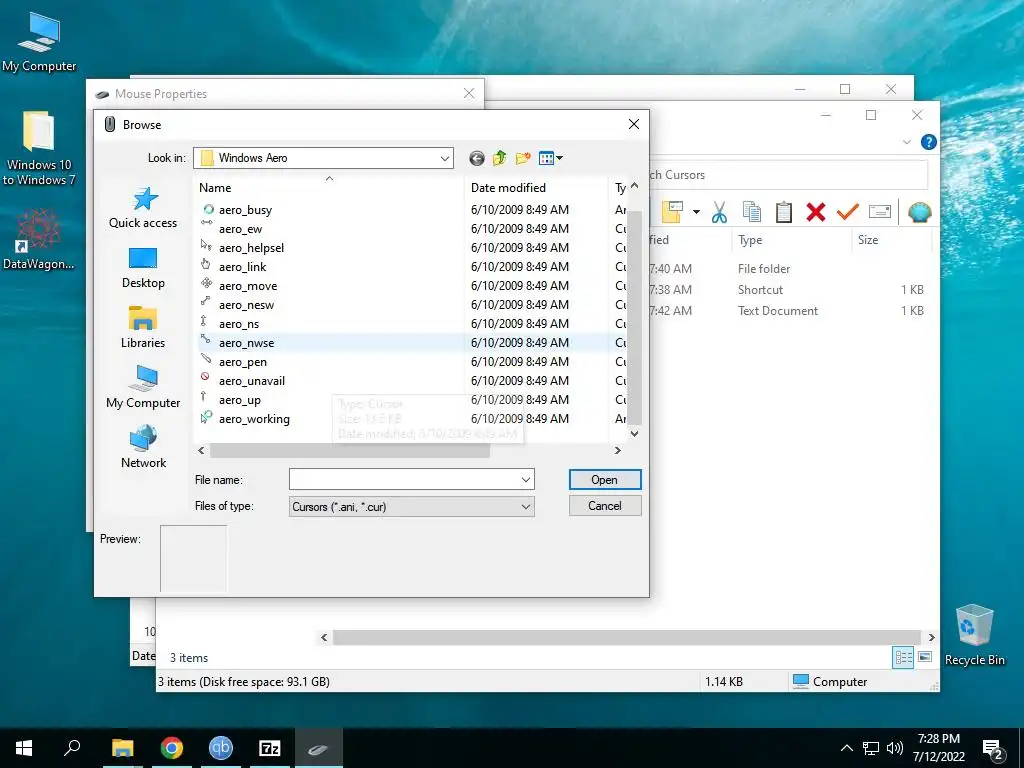Open the DataWagon desktop shortcut
Image resolution: width=1024 pixels, height=768 pixels.
[x=39, y=239]
